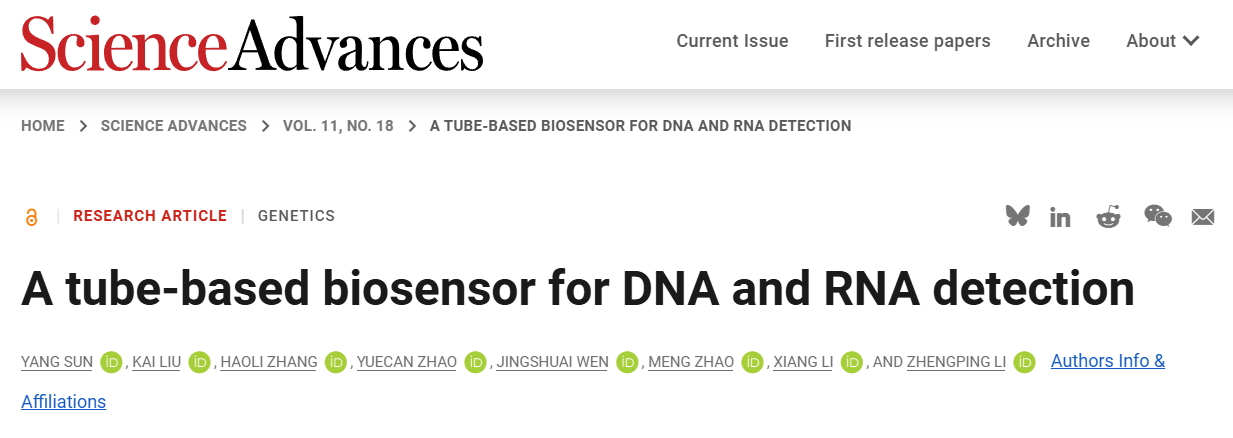Click the Genetics category label
This screenshot has width=1233, height=438.
point(296,216)
